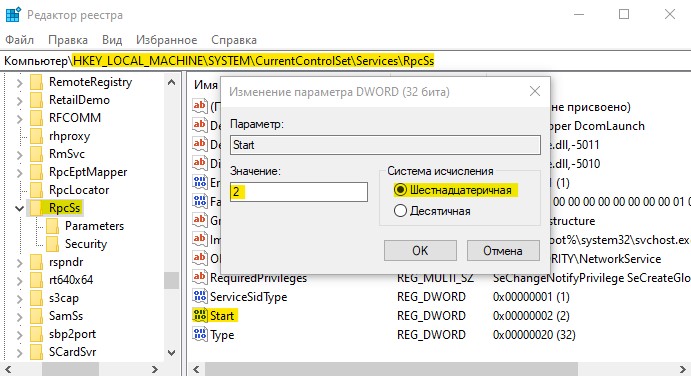Click tree pane horizontal scroll right arrow
The height and width of the screenshot is (376, 691).
(155, 369)
